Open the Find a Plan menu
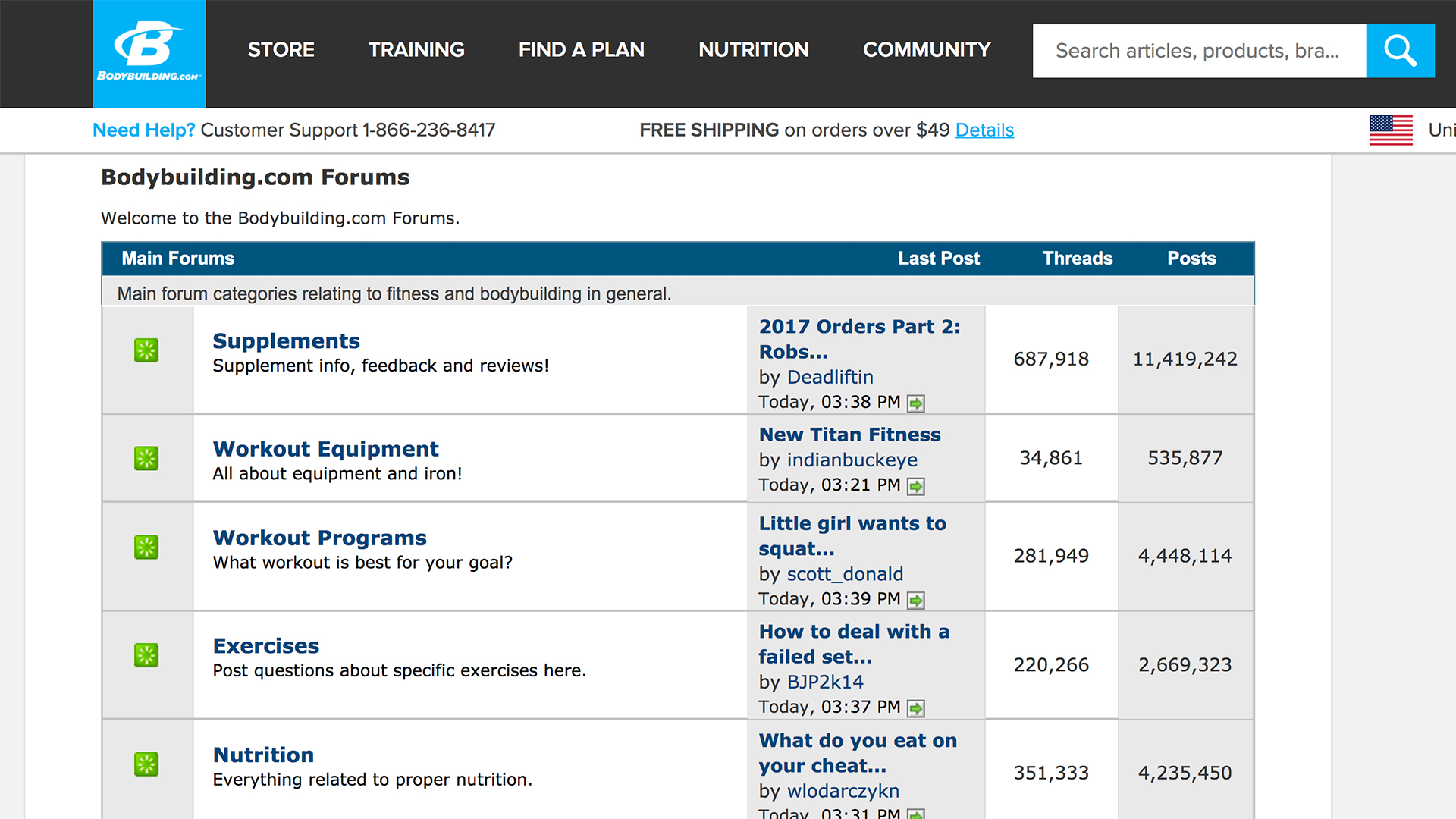Screen dimensions: 1456x819 pyautogui.click(x=581, y=50)
